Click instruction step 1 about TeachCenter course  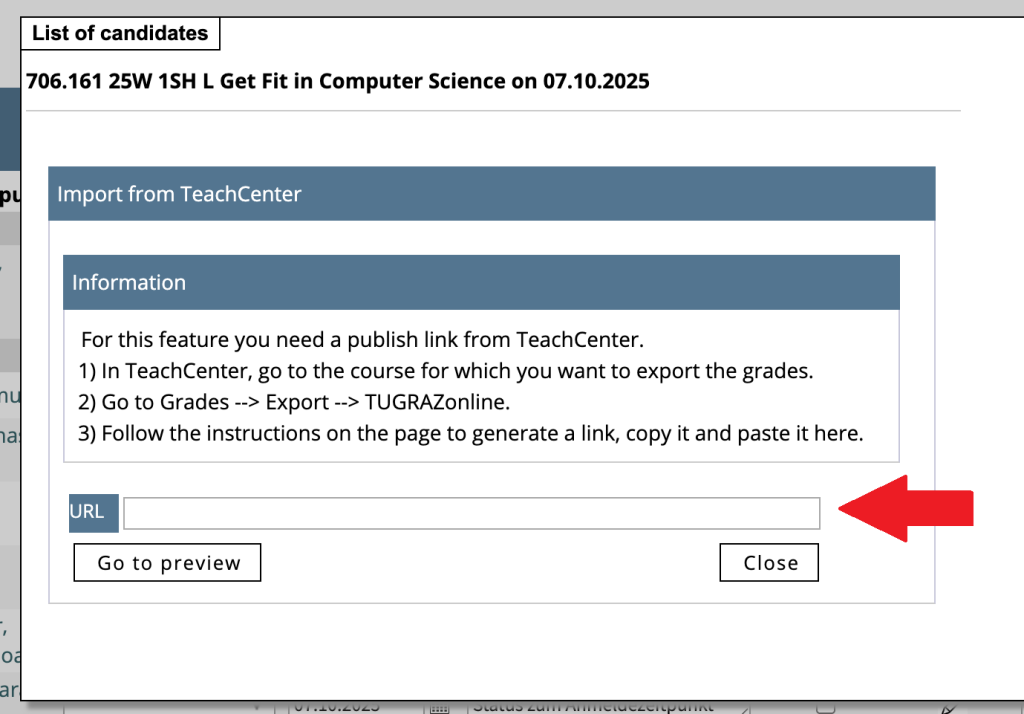pyautogui.click(x=447, y=371)
